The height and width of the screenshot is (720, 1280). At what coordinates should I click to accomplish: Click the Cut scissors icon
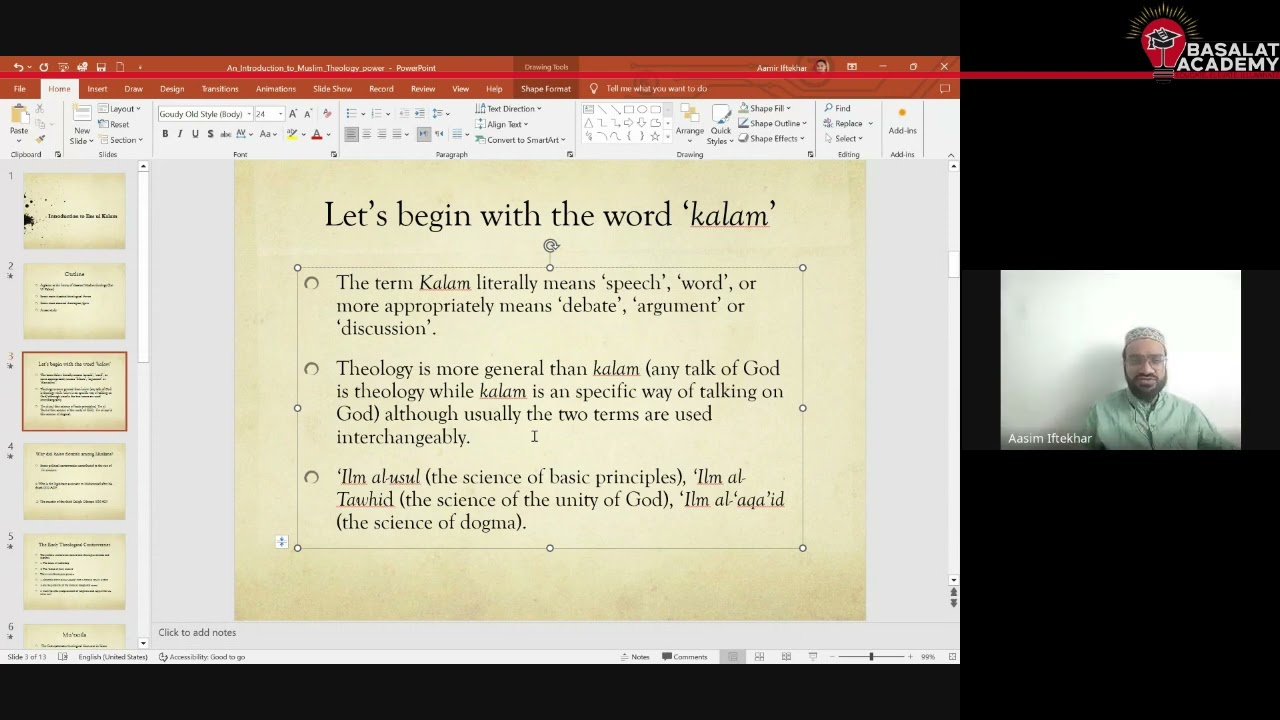(40, 108)
